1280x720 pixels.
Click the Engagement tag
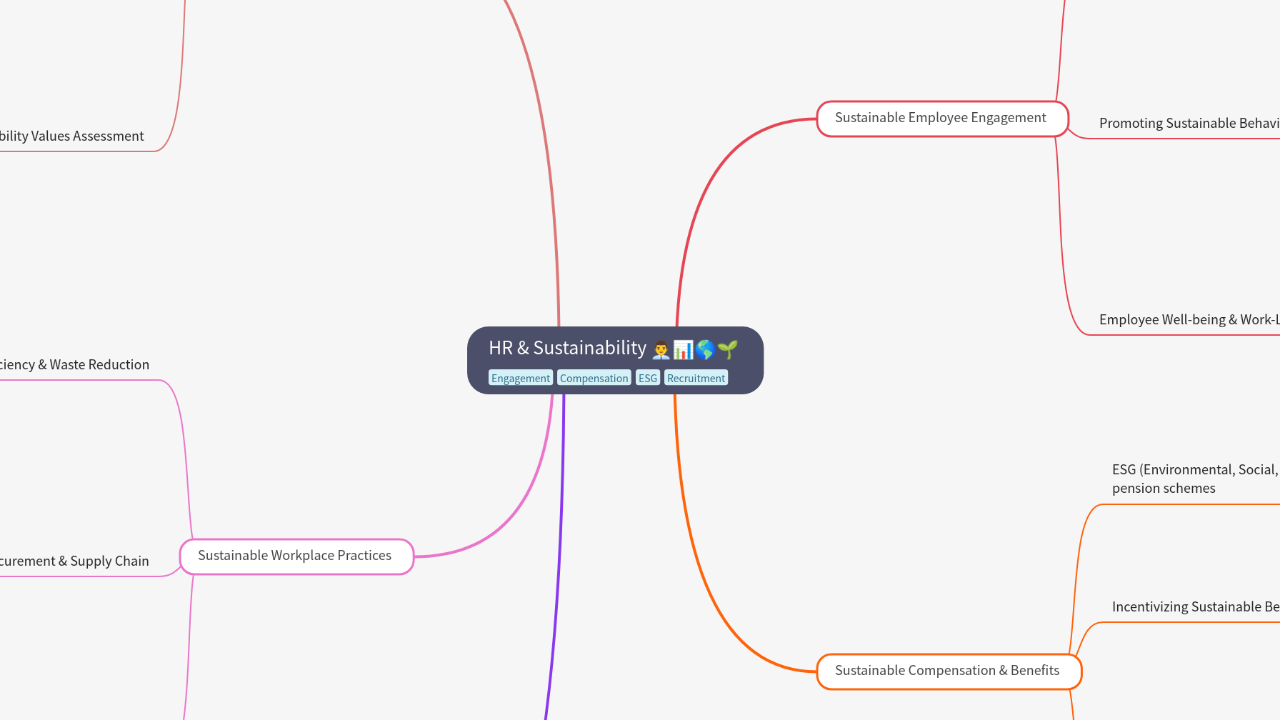point(520,378)
